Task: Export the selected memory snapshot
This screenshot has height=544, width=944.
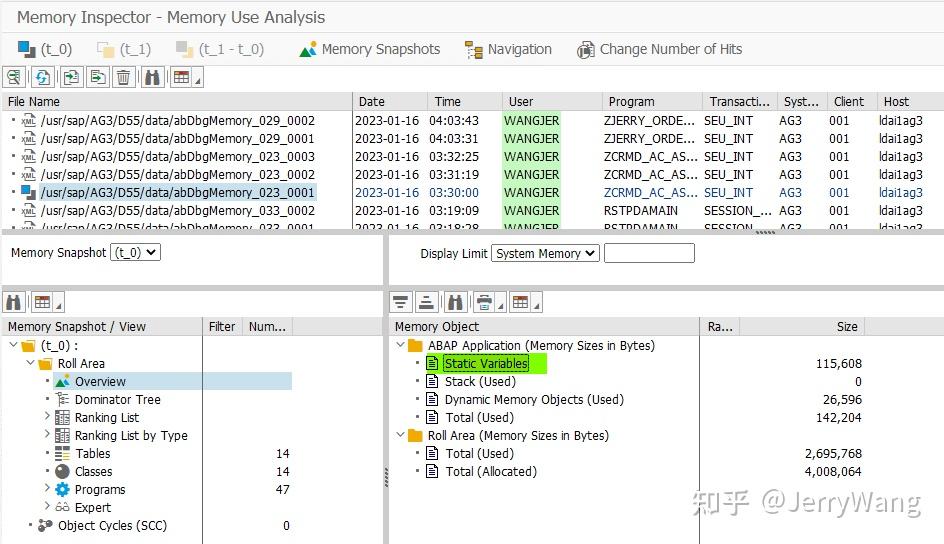Action: [x=97, y=77]
